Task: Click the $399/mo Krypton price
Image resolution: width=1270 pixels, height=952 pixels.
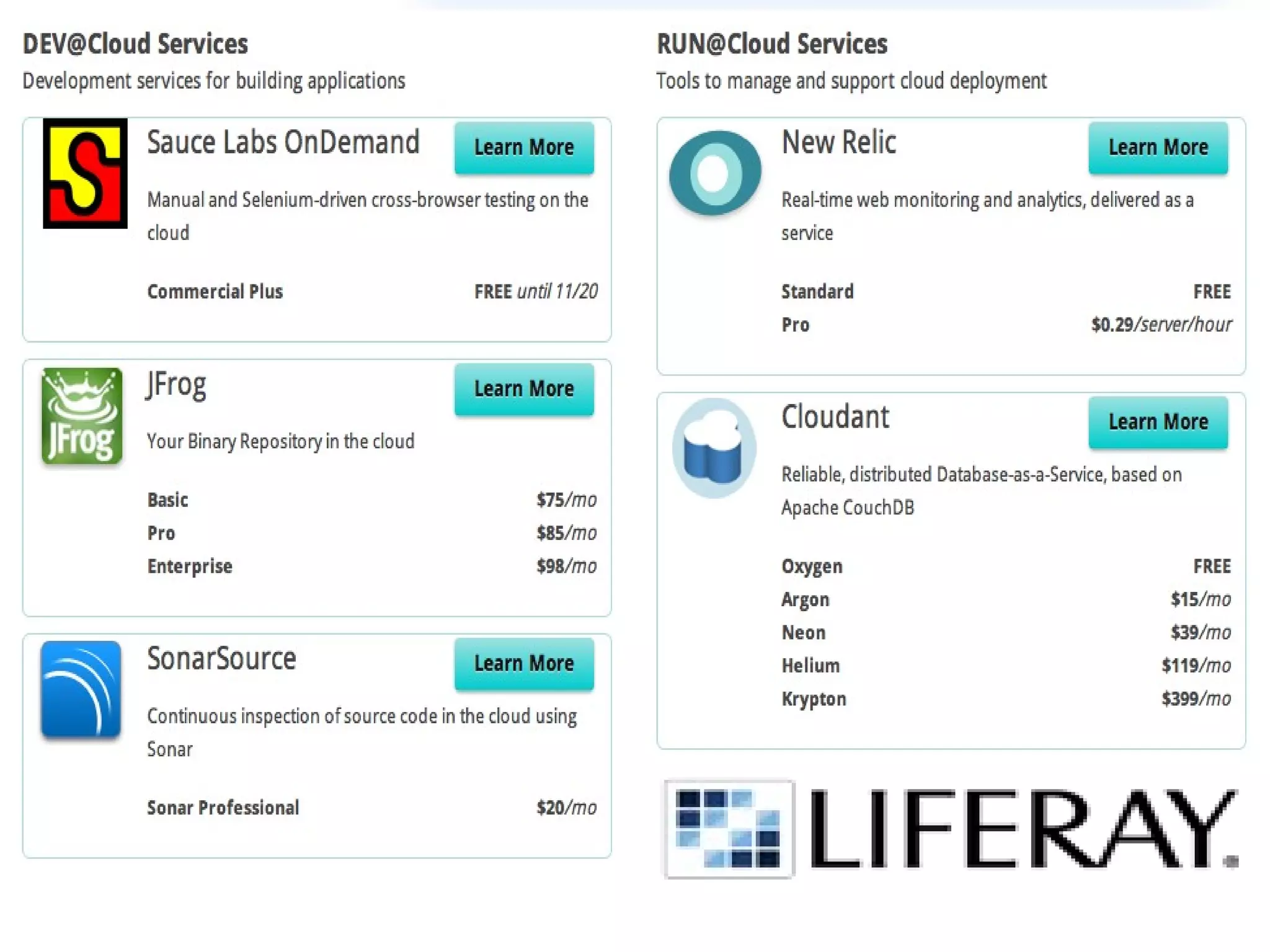Action: tap(1196, 699)
